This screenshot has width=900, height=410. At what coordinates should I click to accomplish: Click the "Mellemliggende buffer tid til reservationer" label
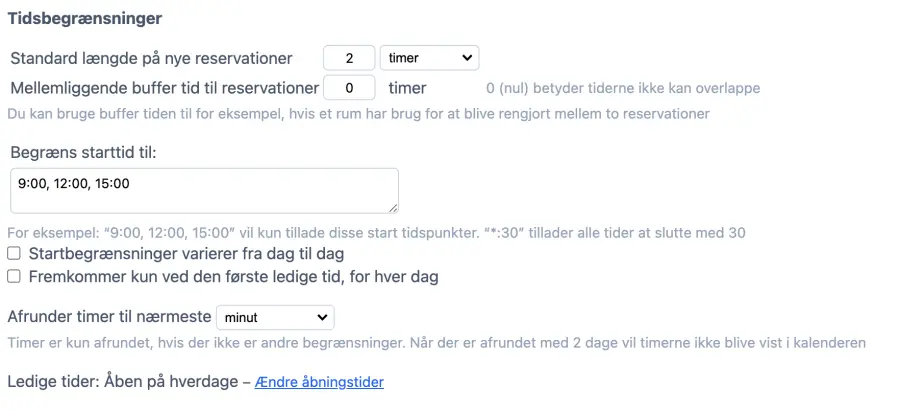pos(163,88)
